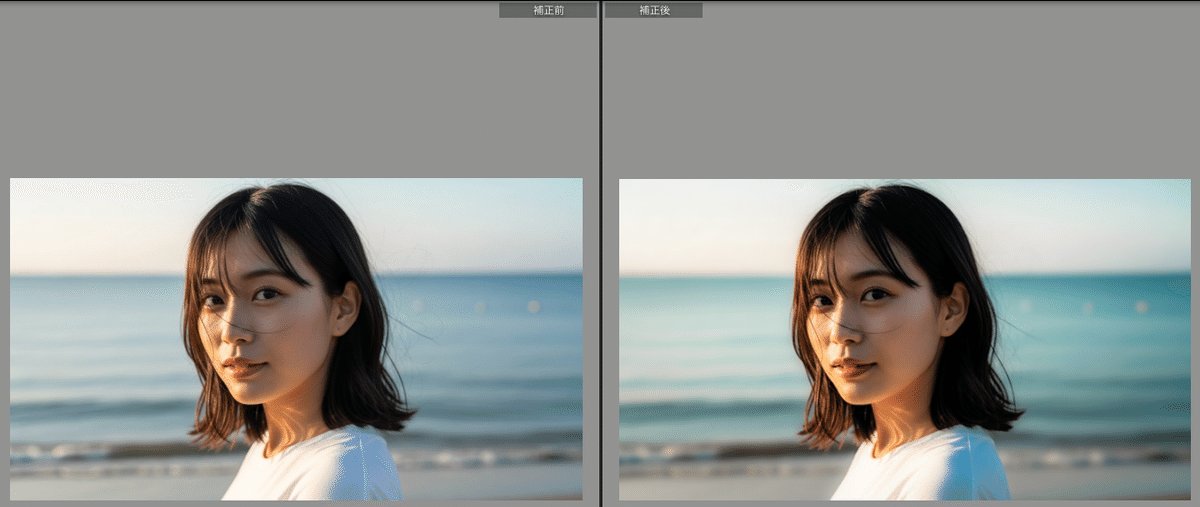Click the woman's ear in the after photo
1200x507 pixels.
(956, 307)
